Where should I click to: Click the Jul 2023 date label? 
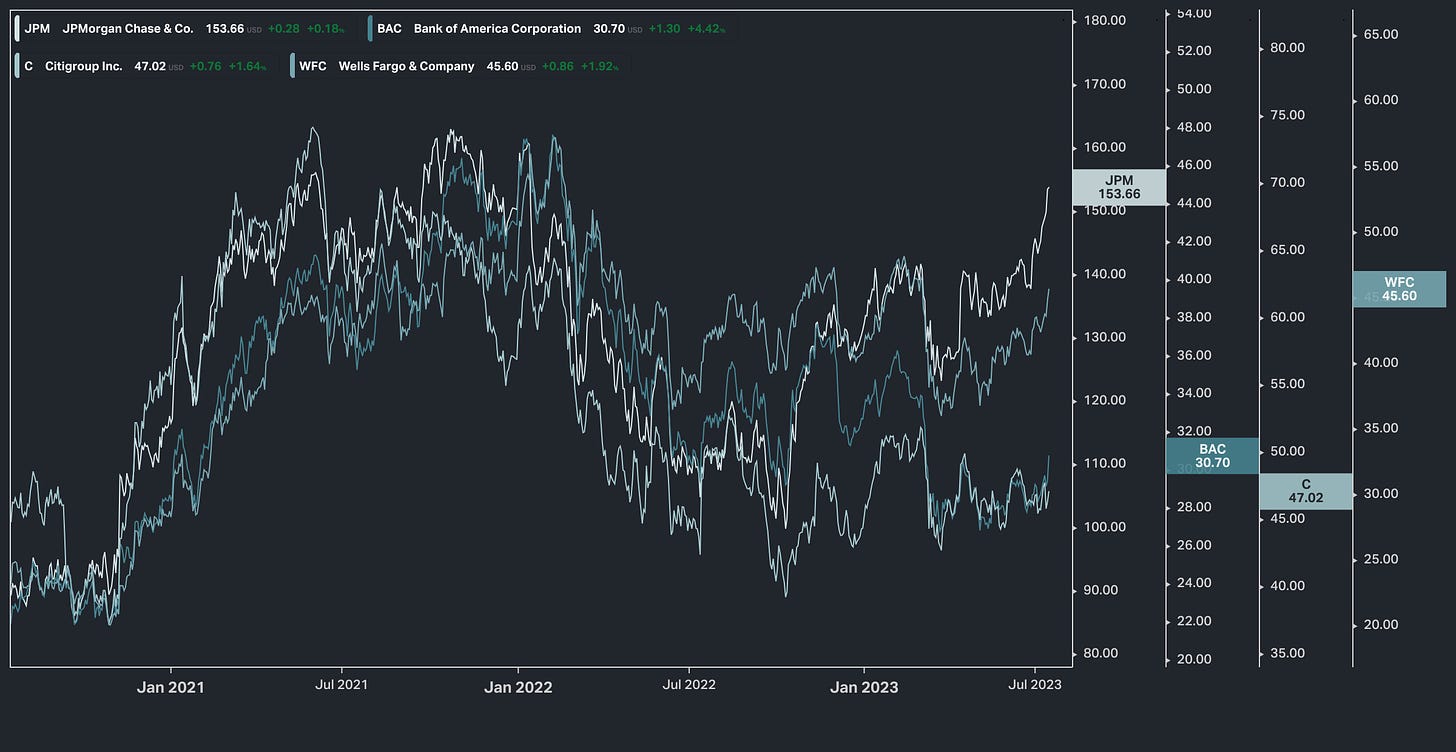1035,685
